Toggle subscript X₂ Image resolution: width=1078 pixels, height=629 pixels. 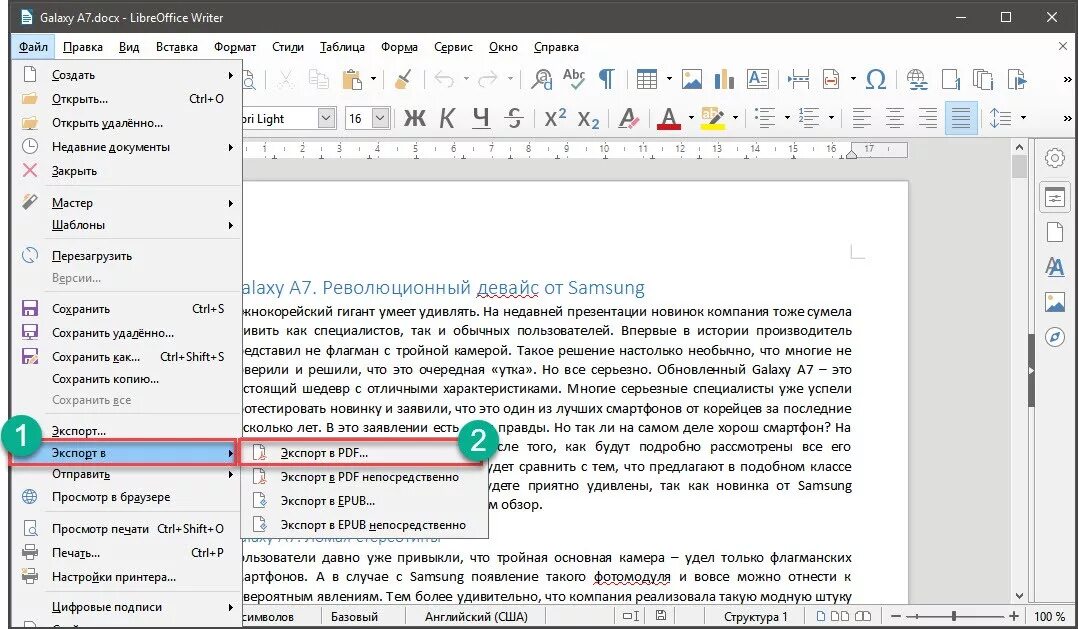point(588,118)
